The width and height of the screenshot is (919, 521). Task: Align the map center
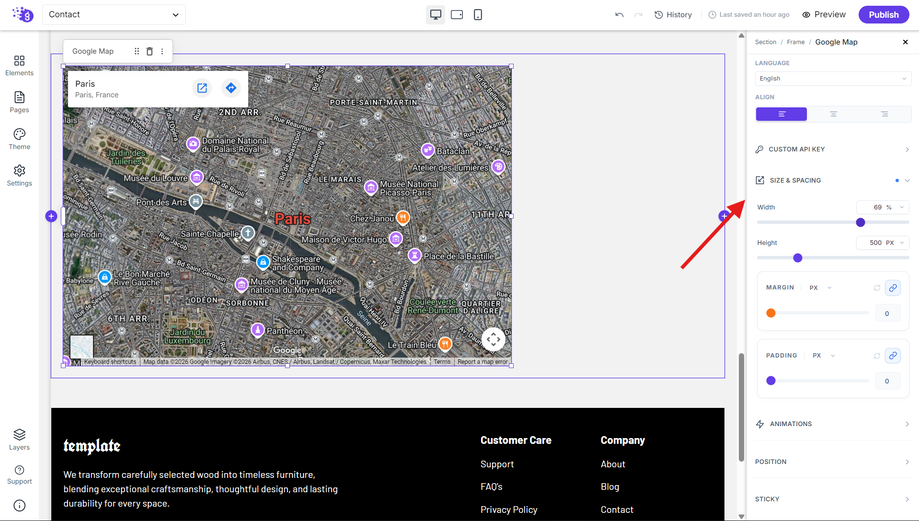[x=833, y=114]
